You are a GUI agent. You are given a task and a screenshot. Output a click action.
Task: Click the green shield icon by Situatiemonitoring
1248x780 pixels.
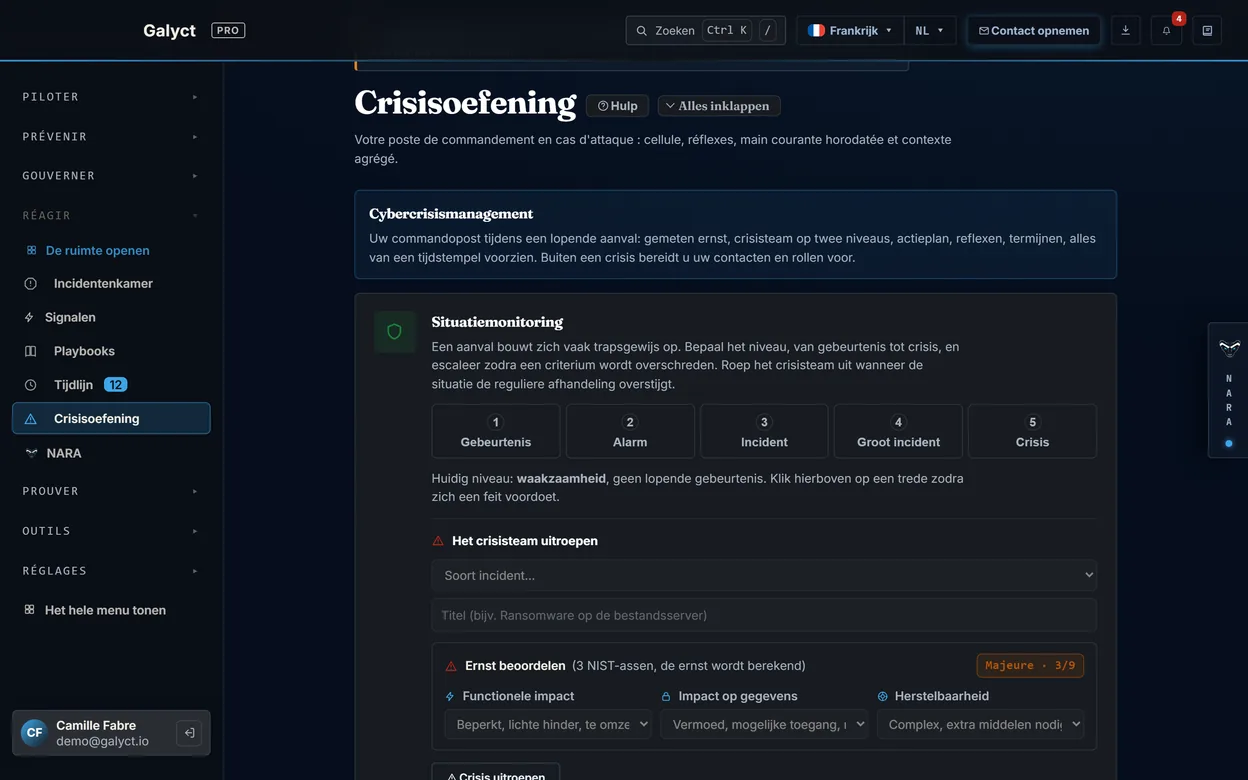[394, 332]
